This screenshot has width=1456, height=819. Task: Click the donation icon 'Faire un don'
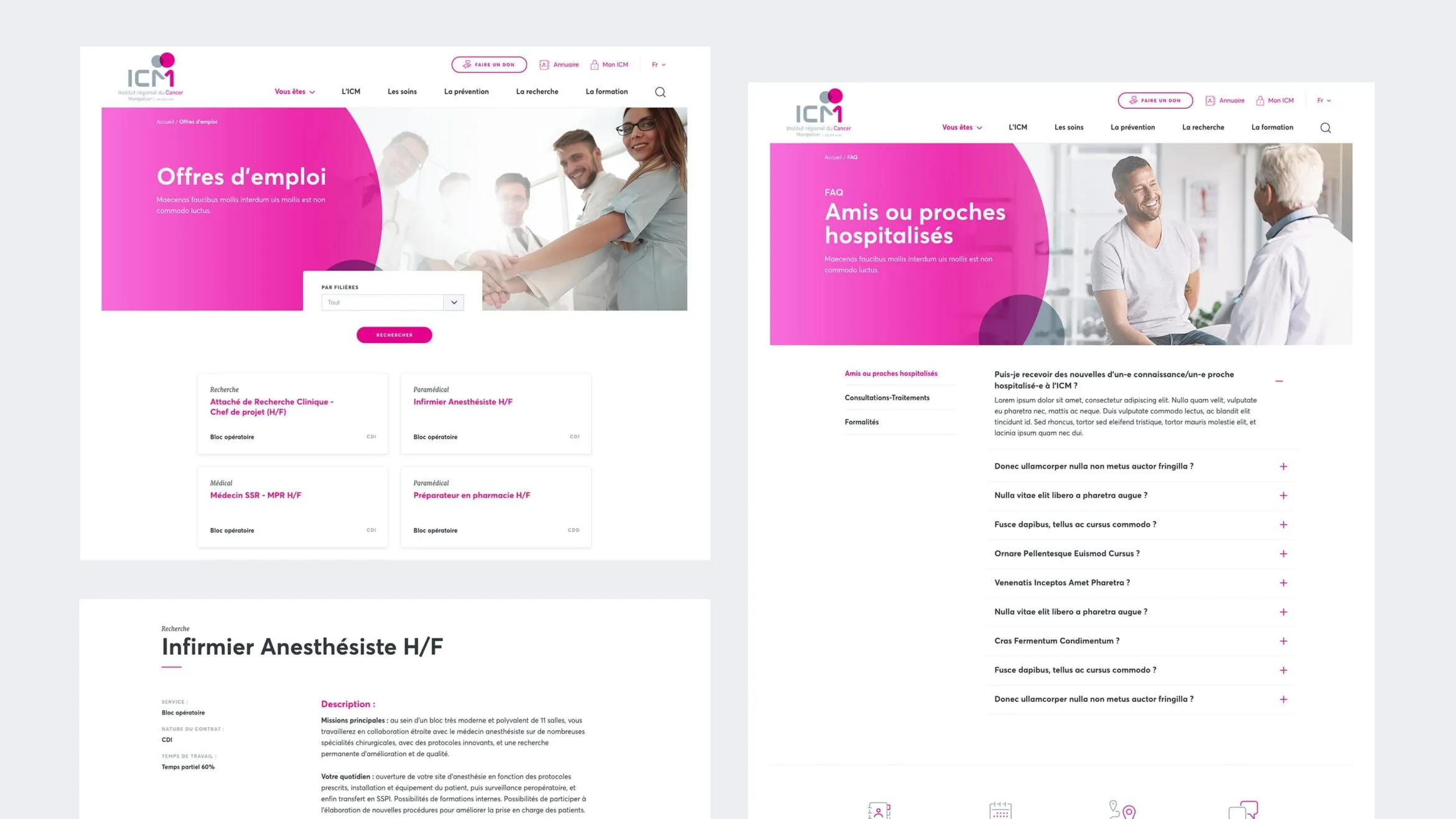point(489,64)
